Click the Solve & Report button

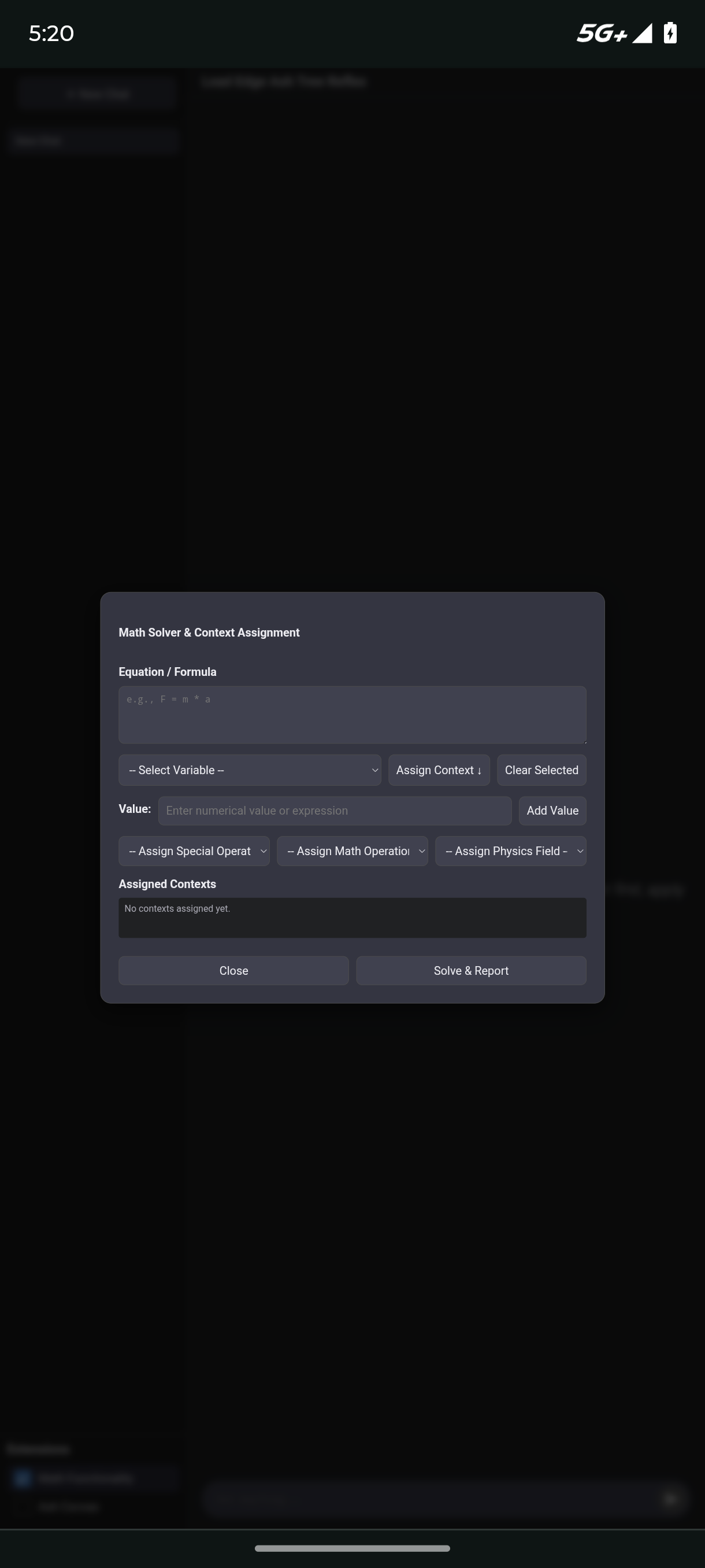(471, 970)
